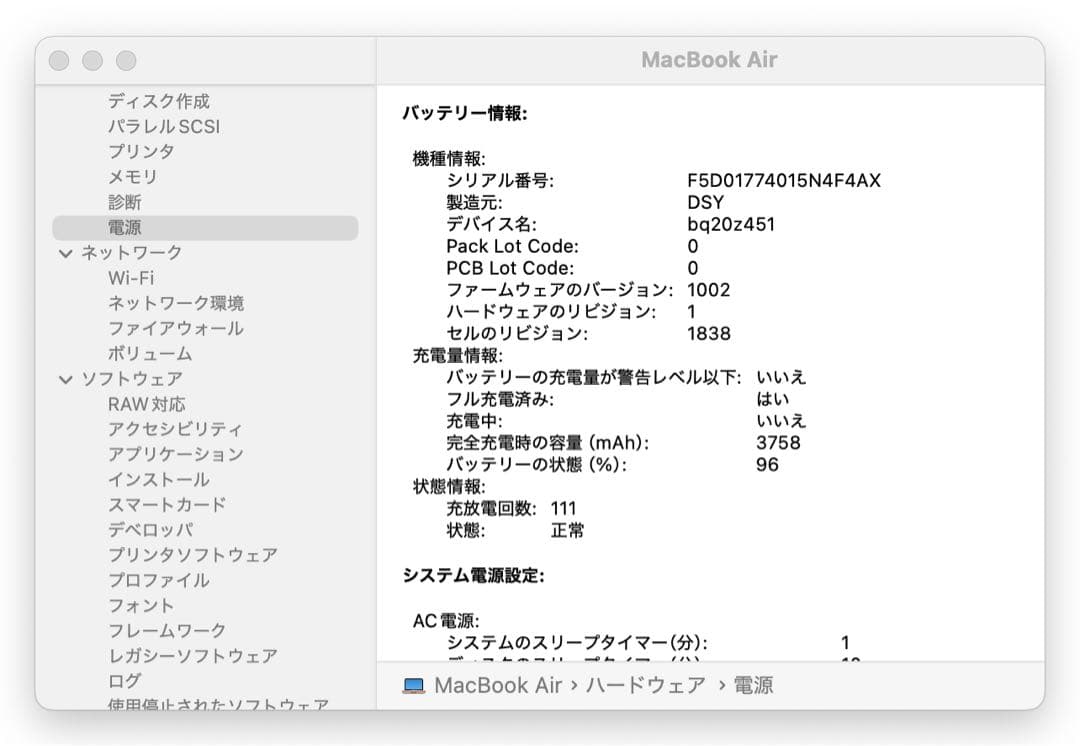Collapse the ソフトウェア sidebar section
The width and height of the screenshot is (1080, 746).
[x=65, y=380]
